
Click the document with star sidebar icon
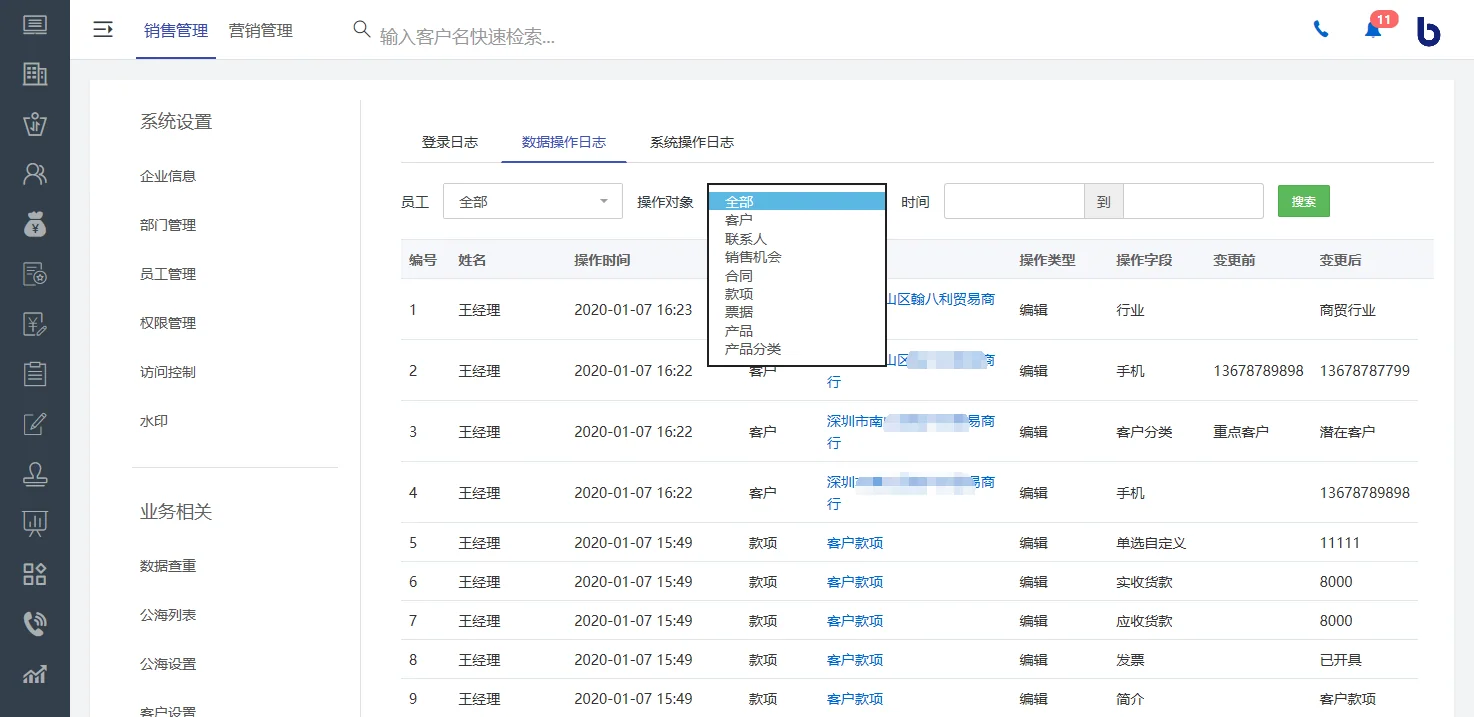pyautogui.click(x=35, y=274)
